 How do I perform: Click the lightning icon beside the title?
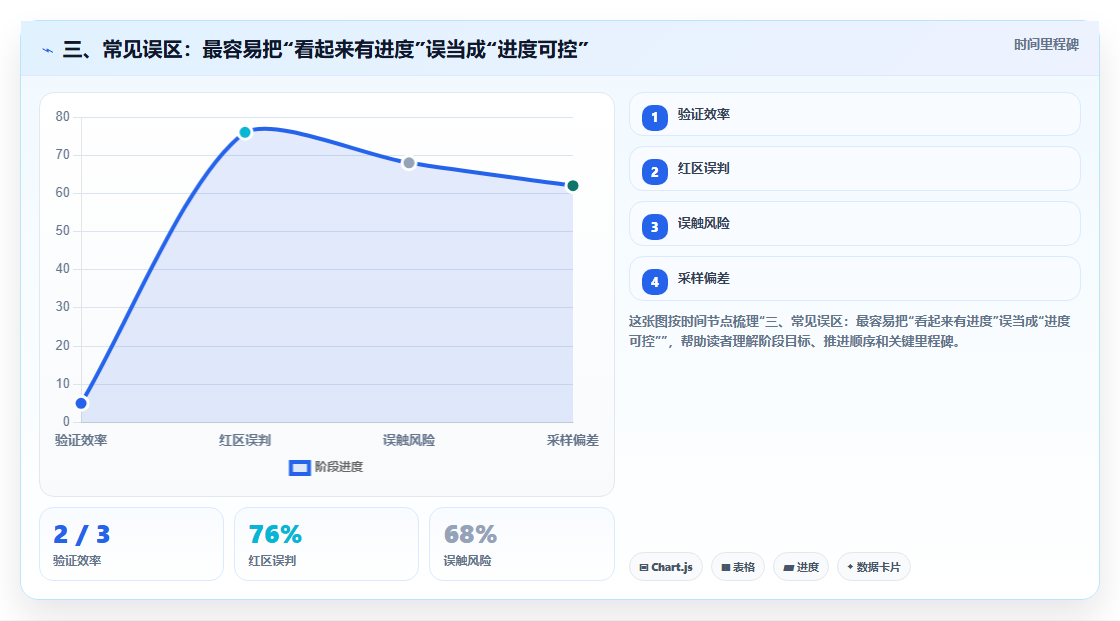point(48,50)
